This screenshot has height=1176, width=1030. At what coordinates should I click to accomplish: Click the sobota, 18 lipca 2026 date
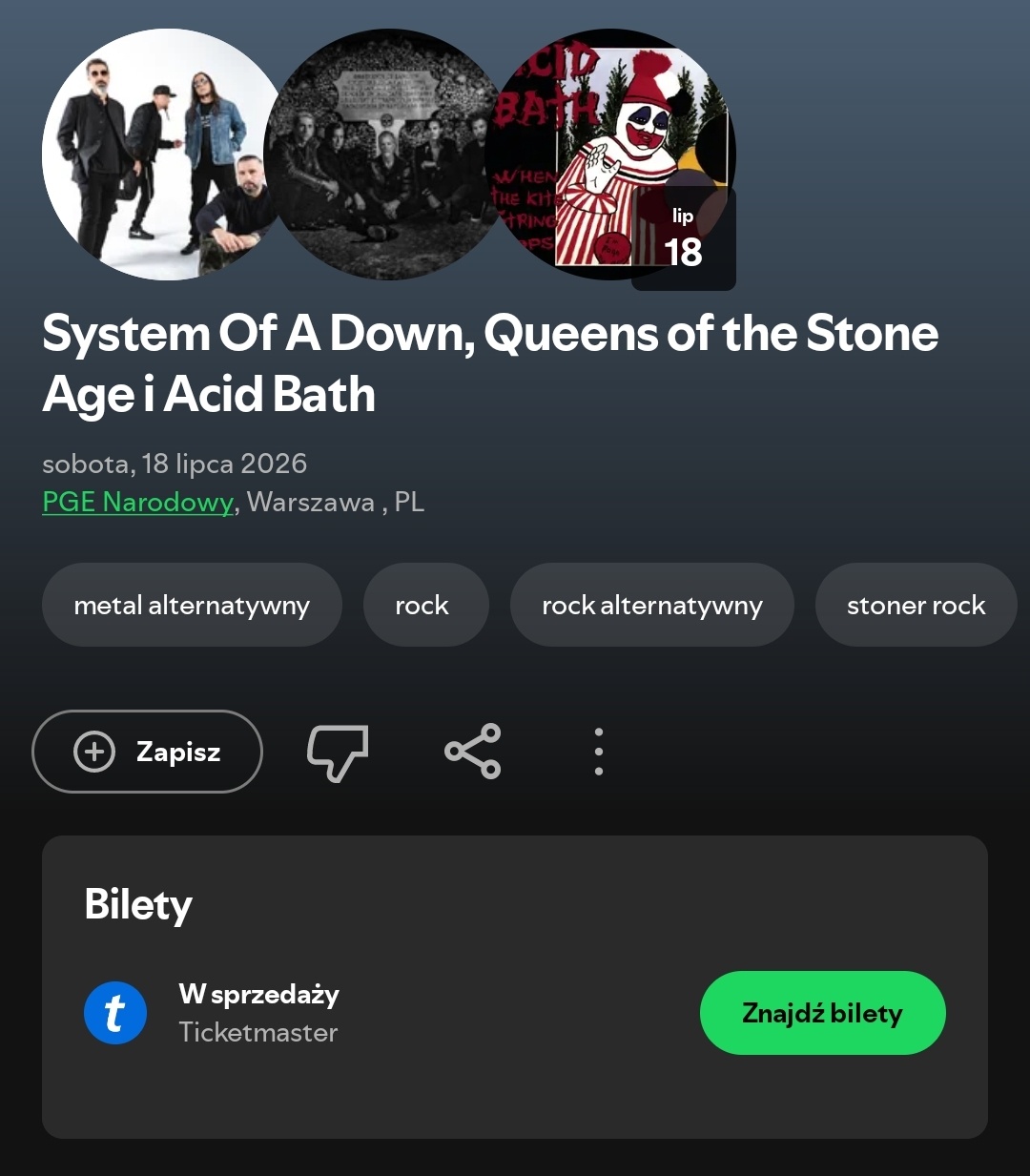175,464
